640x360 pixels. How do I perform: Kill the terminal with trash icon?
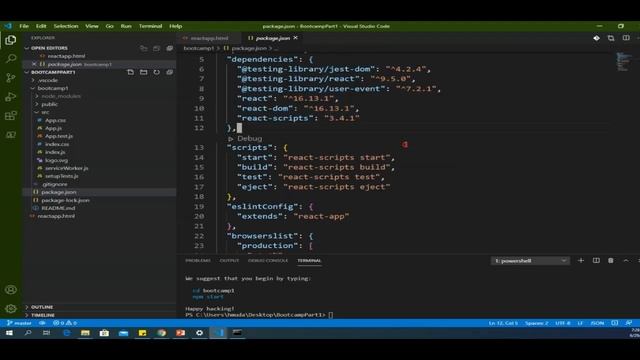pos(611,260)
